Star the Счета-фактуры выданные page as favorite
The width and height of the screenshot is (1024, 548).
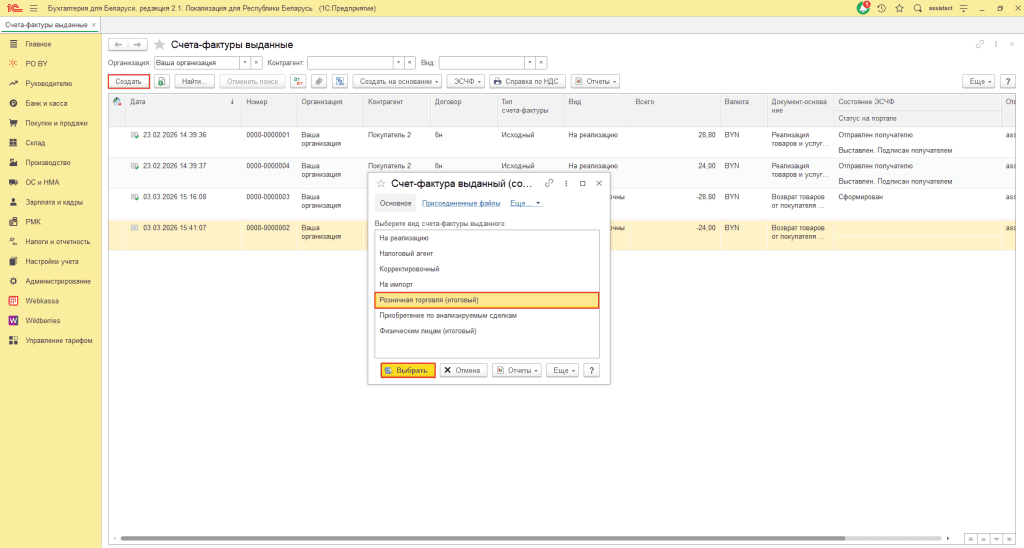point(159,45)
